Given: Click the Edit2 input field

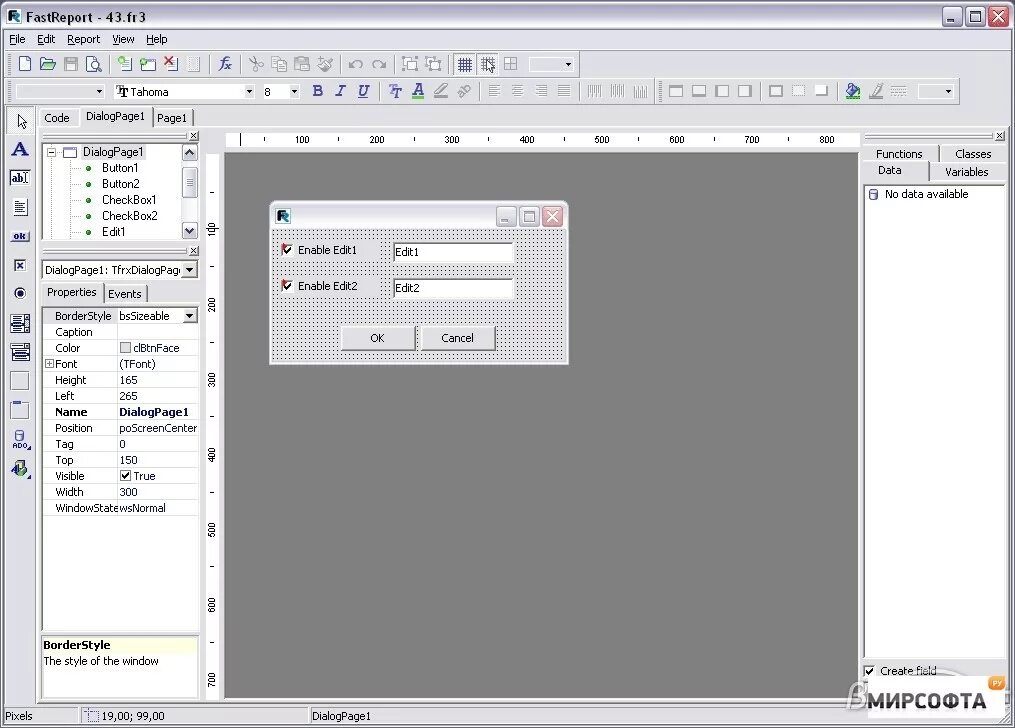Looking at the screenshot, I should 452,288.
